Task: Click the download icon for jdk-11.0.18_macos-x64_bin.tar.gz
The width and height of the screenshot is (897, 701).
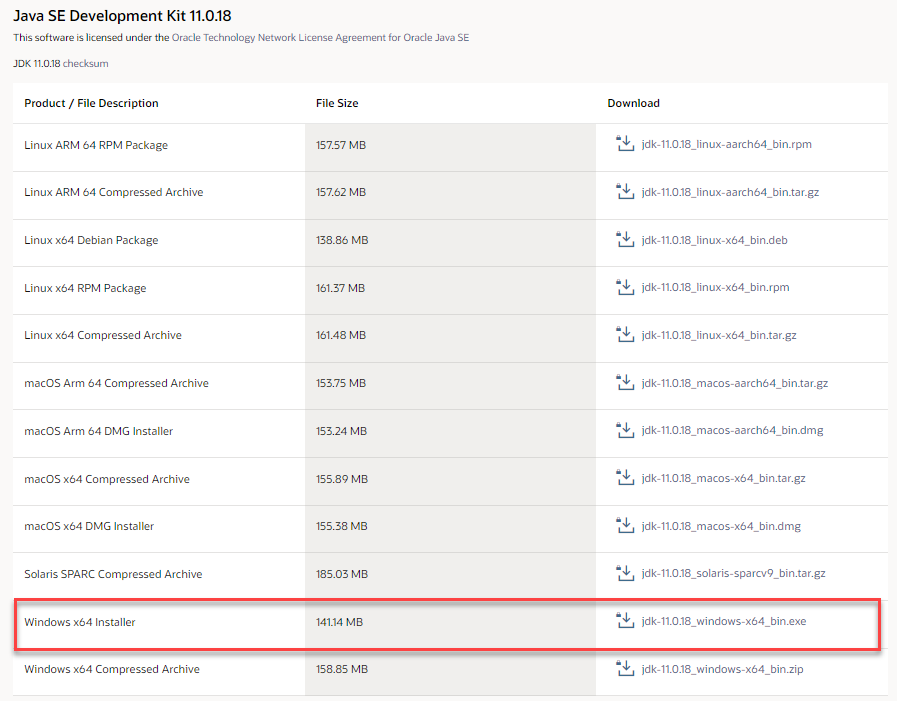Action: click(x=625, y=478)
